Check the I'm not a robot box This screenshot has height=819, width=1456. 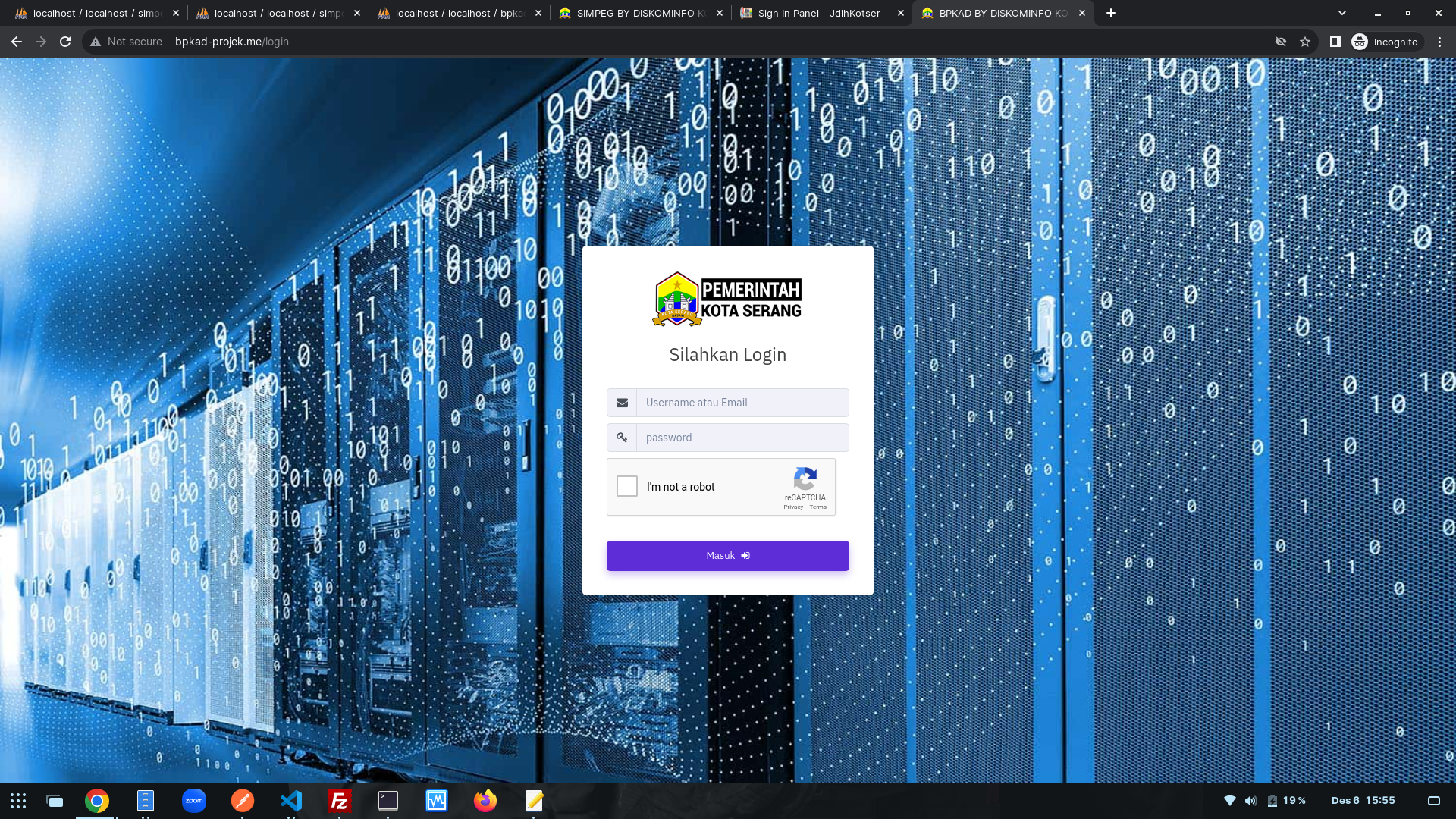click(x=627, y=486)
